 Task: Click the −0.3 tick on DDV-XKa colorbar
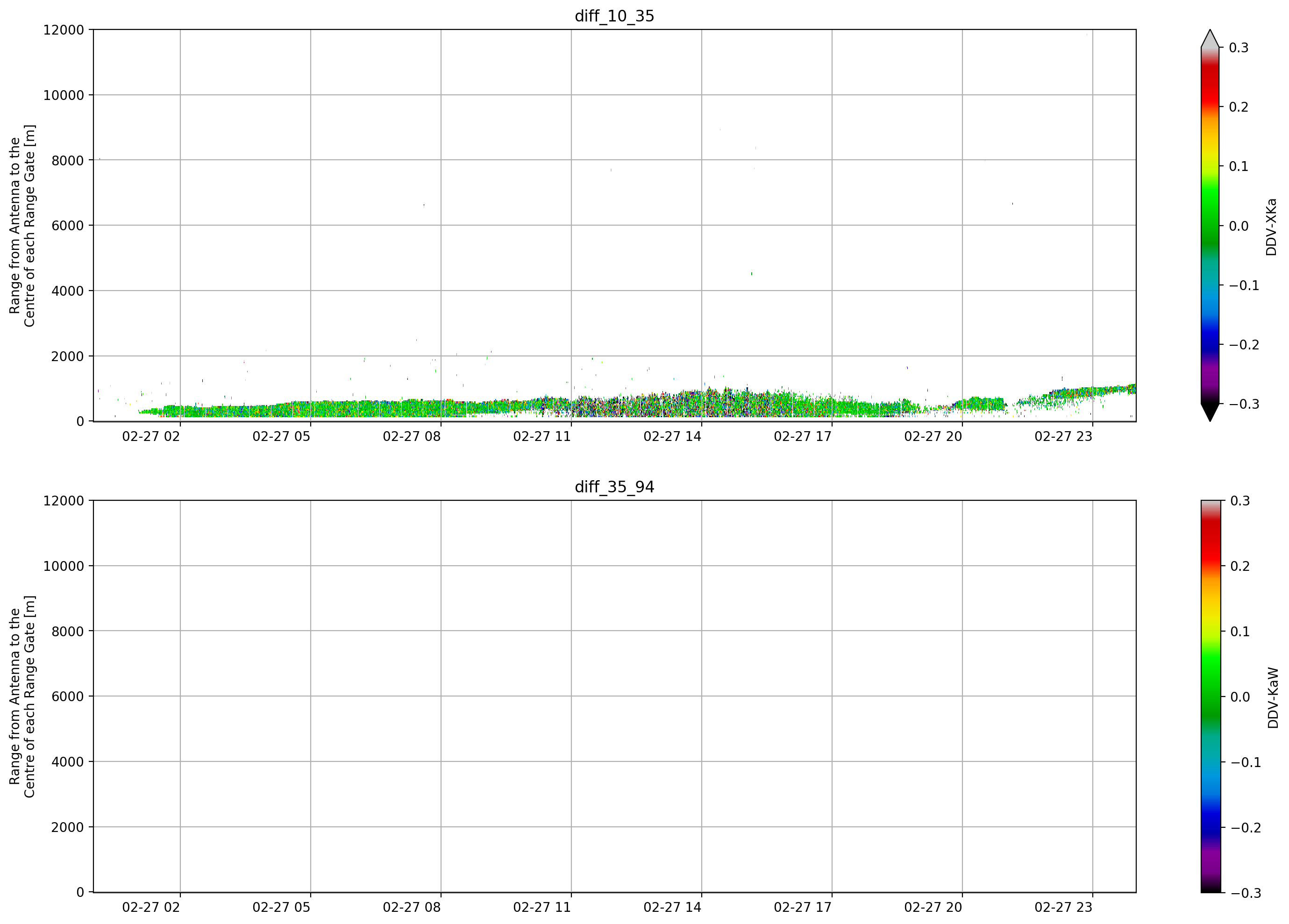pos(1244,405)
